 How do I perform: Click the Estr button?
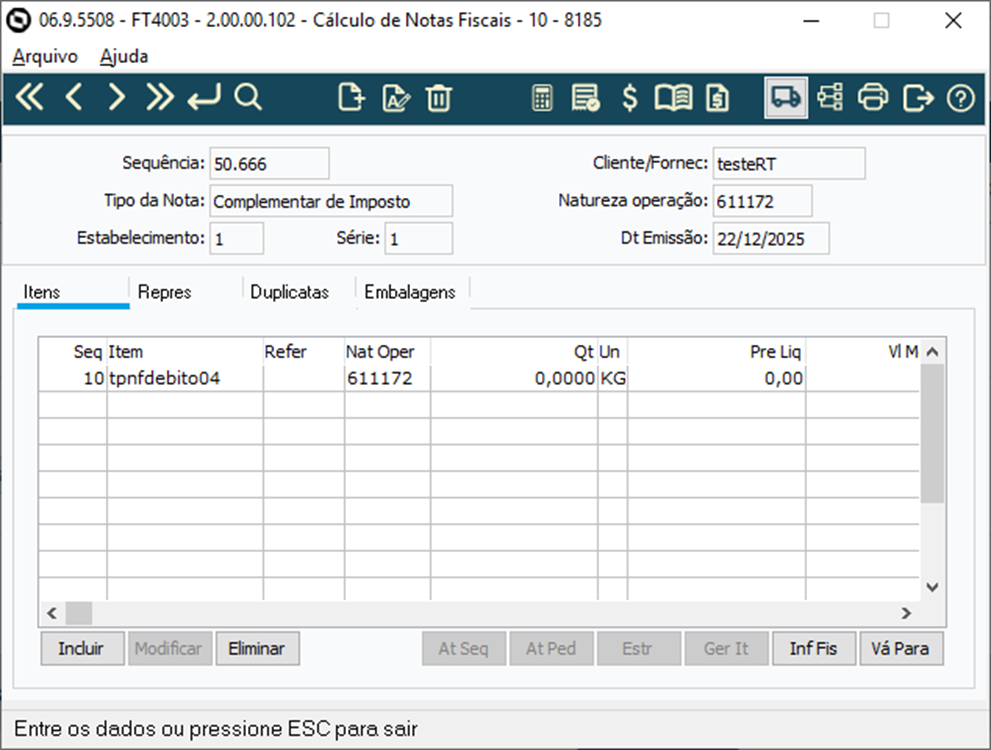pos(638,648)
